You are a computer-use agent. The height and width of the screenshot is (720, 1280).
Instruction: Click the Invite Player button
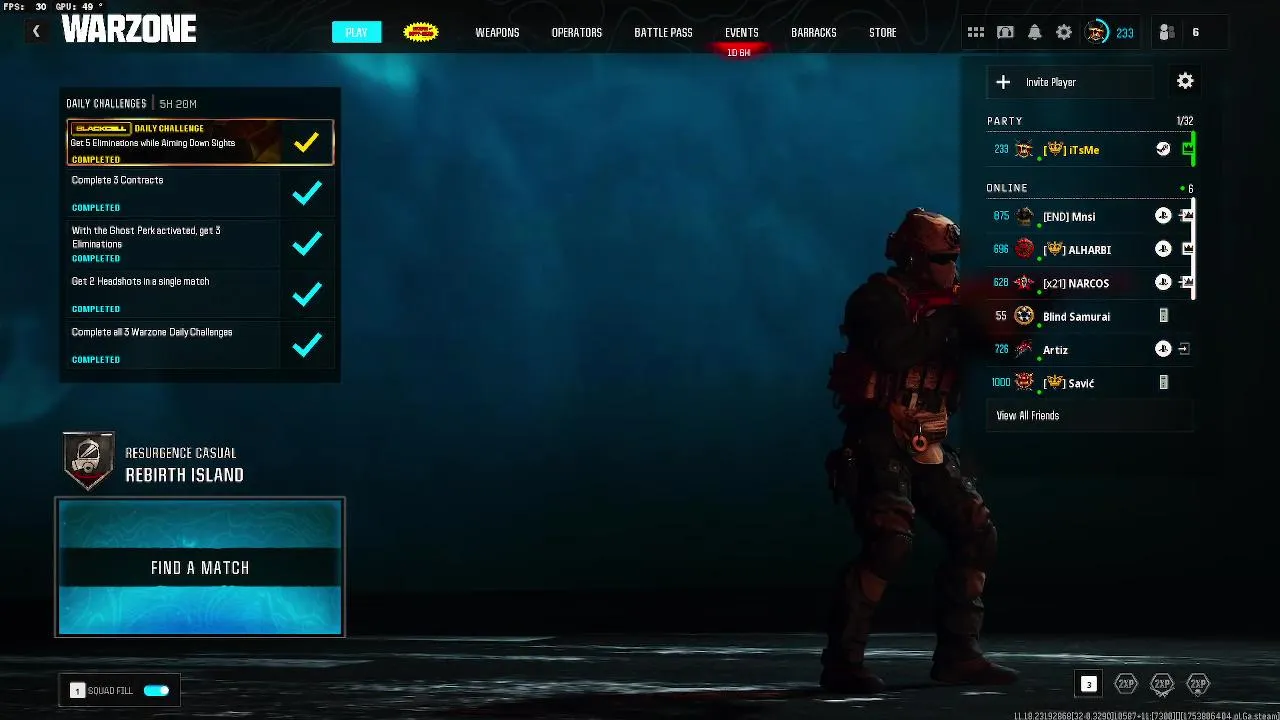click(x=1070, y=82)
